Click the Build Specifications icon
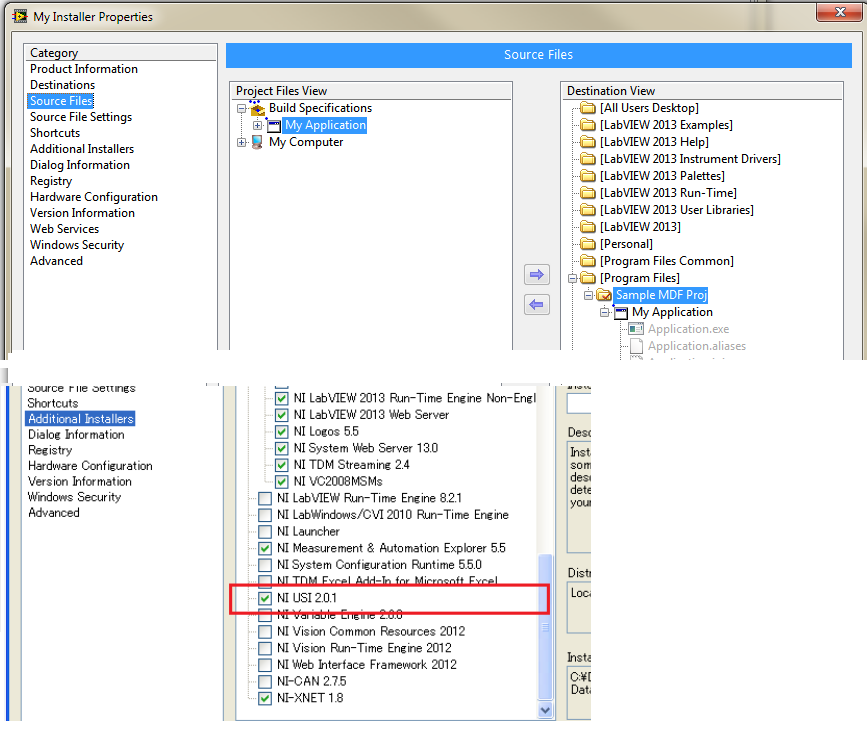The image size is (867, 737). click(x=257, y=108)
